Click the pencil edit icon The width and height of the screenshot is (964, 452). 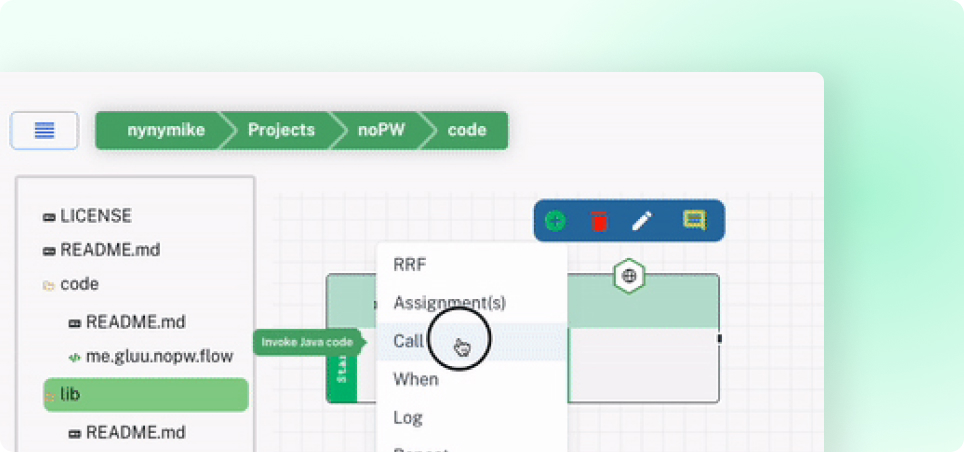(x=642, y=221)
